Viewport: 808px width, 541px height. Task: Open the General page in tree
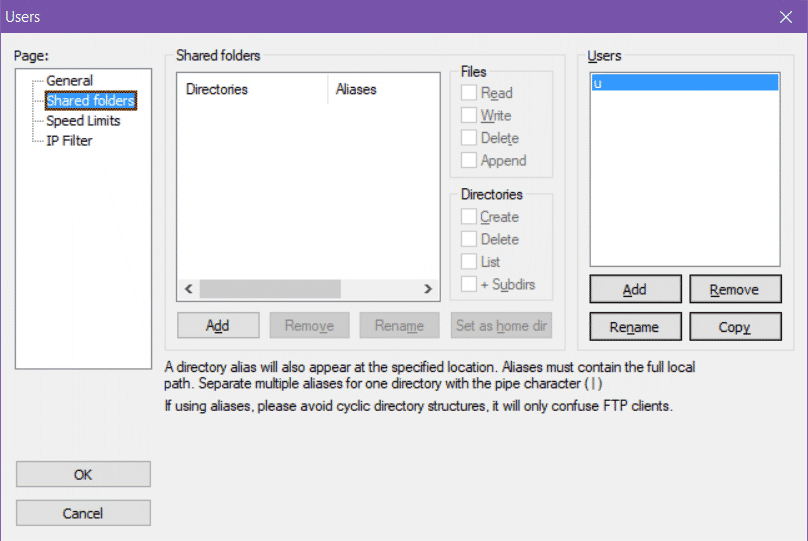(69, 81)
